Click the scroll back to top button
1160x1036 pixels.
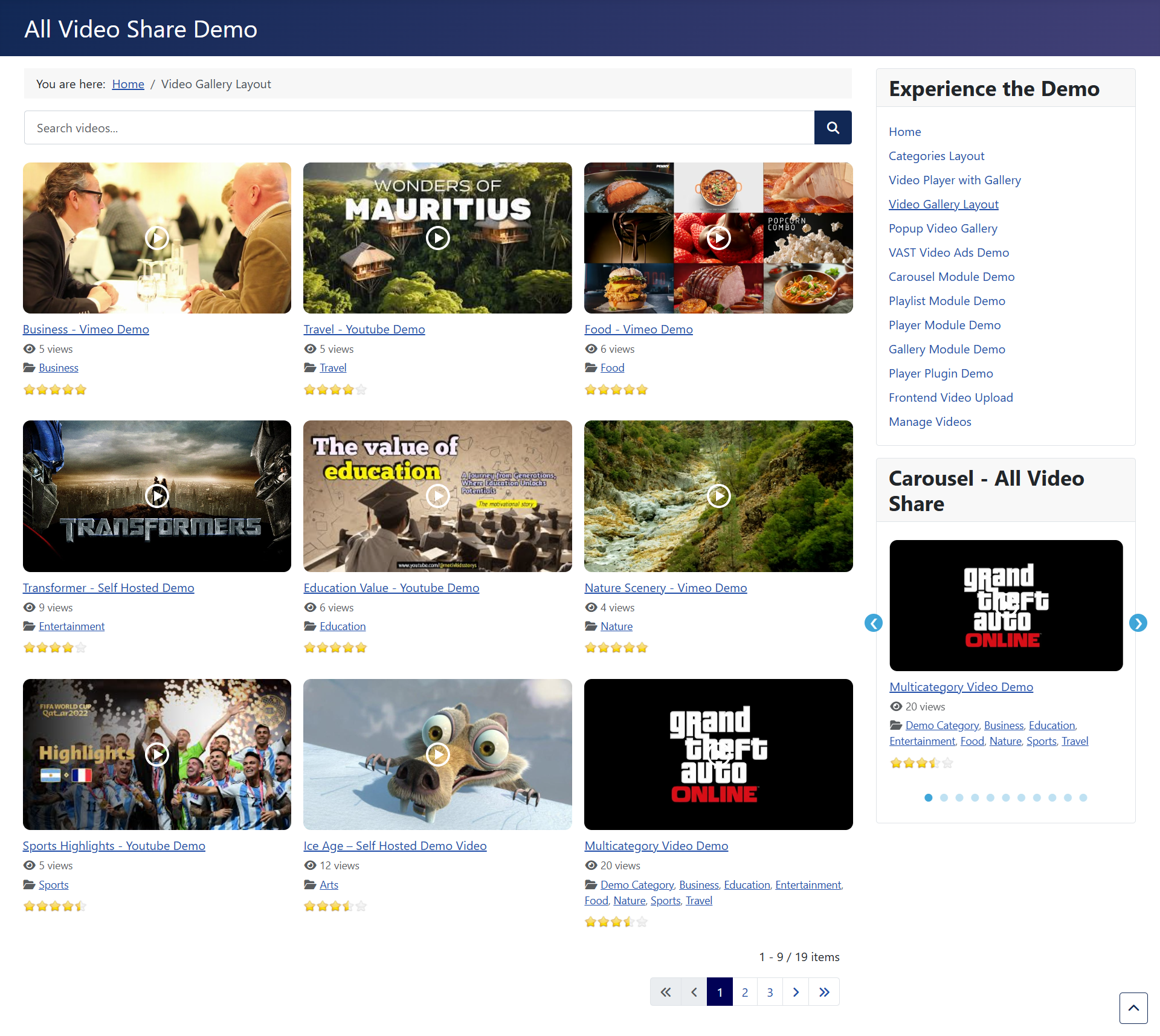[1133, 1008]
